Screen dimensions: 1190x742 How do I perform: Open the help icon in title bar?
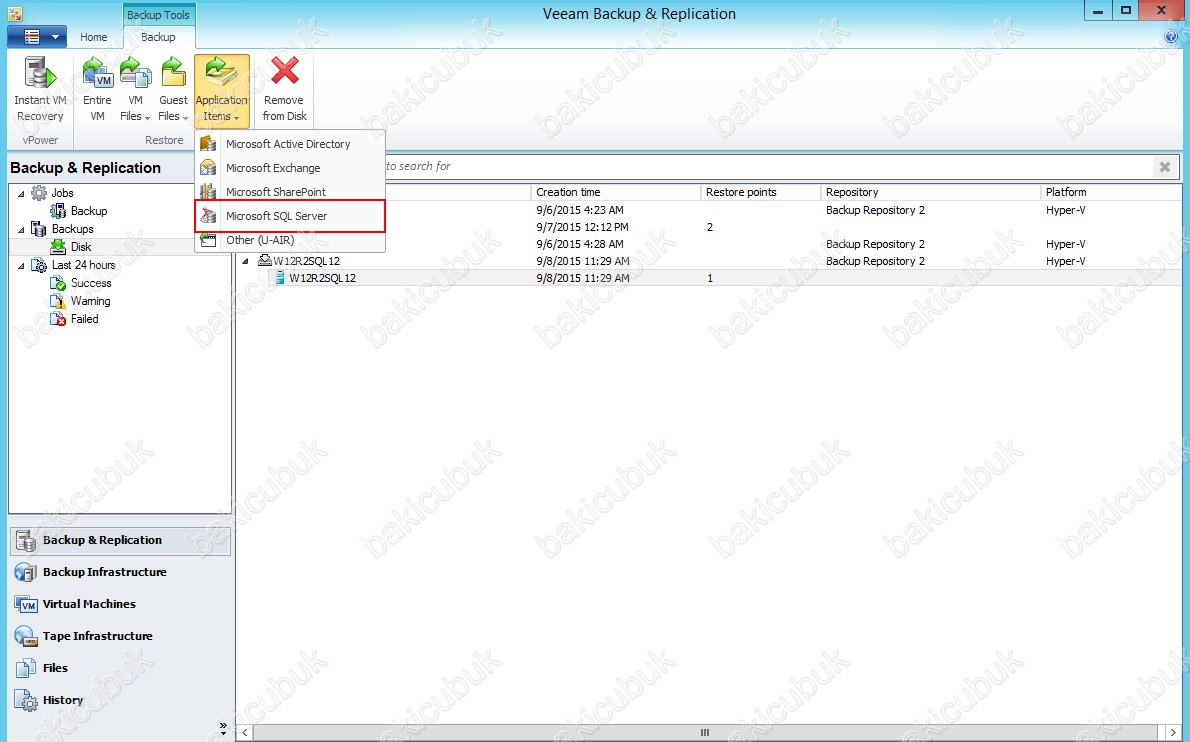click(1170, 36)
